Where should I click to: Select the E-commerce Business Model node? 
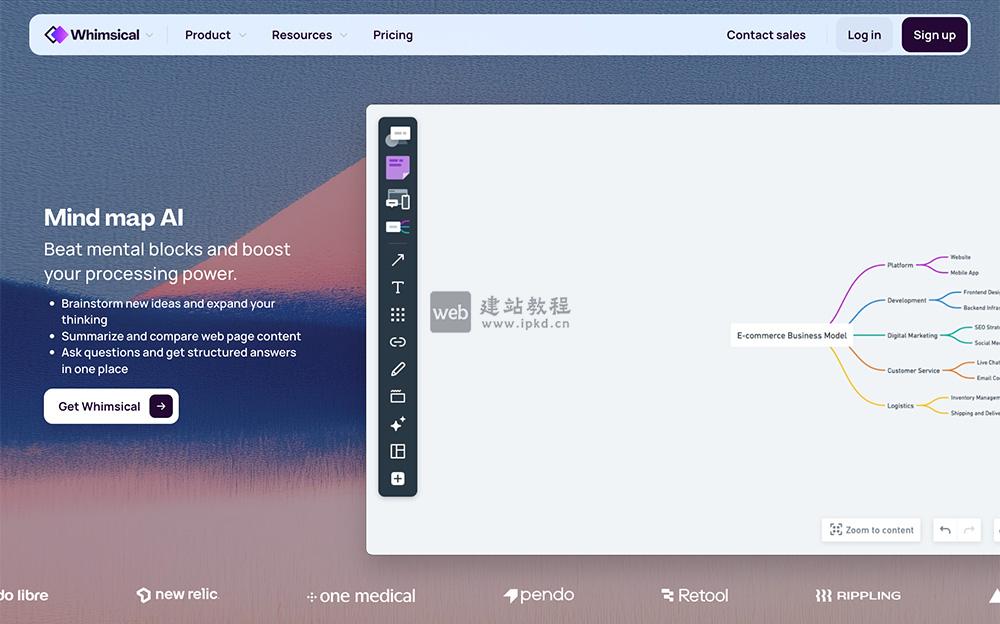pos(793,335)
